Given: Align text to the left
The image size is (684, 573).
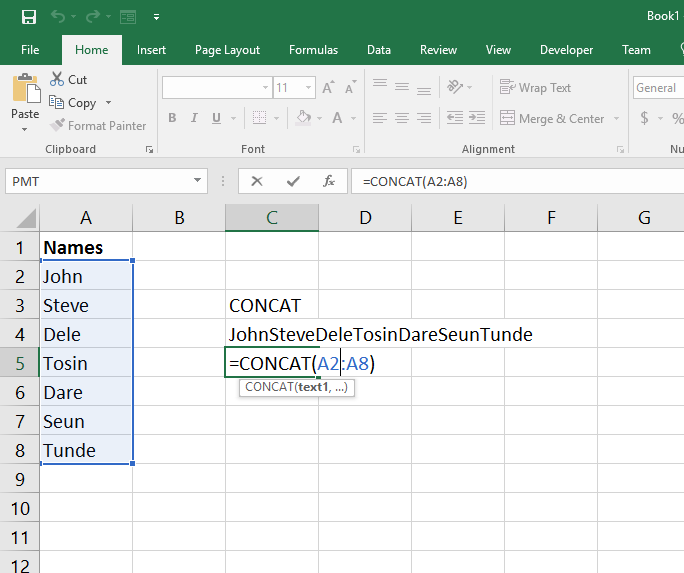Looking at the screenshot, I should click(x=380, y=118).
